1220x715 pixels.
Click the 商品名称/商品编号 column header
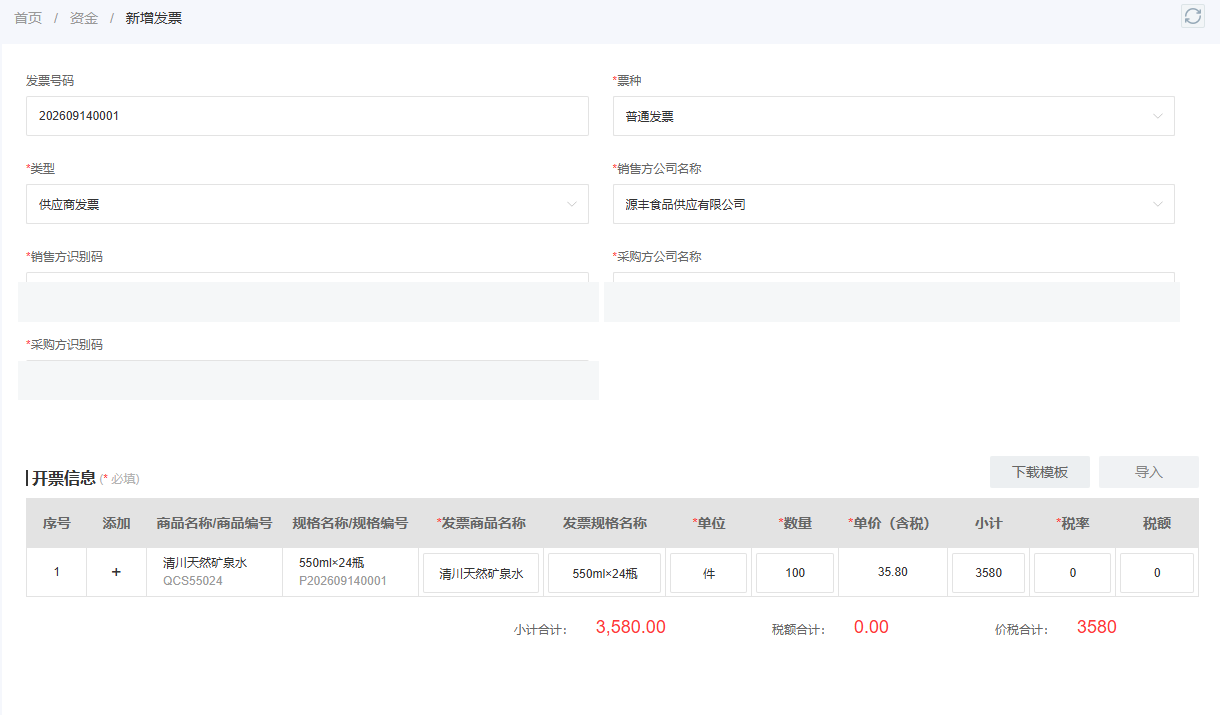coord(215,523)
